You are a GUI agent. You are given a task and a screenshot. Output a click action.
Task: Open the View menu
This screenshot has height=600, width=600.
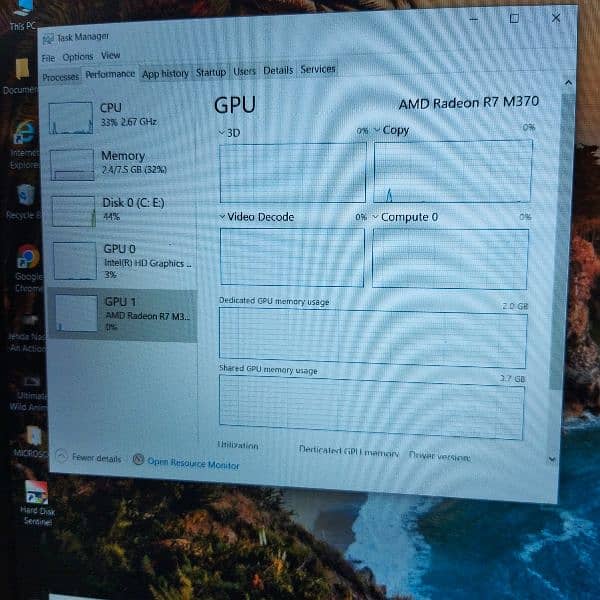111,55
